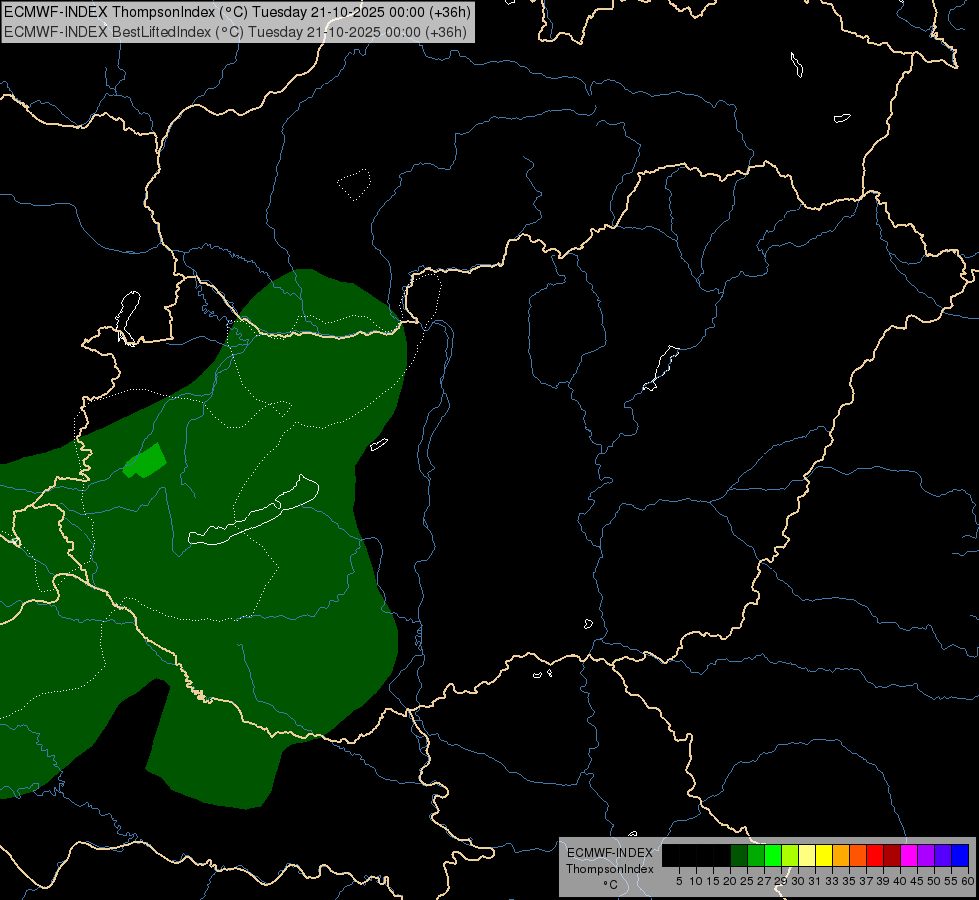Click the 'ThompsonIndex' label in the legend
This screenshot has width=979, height=900.
point(610,869)
